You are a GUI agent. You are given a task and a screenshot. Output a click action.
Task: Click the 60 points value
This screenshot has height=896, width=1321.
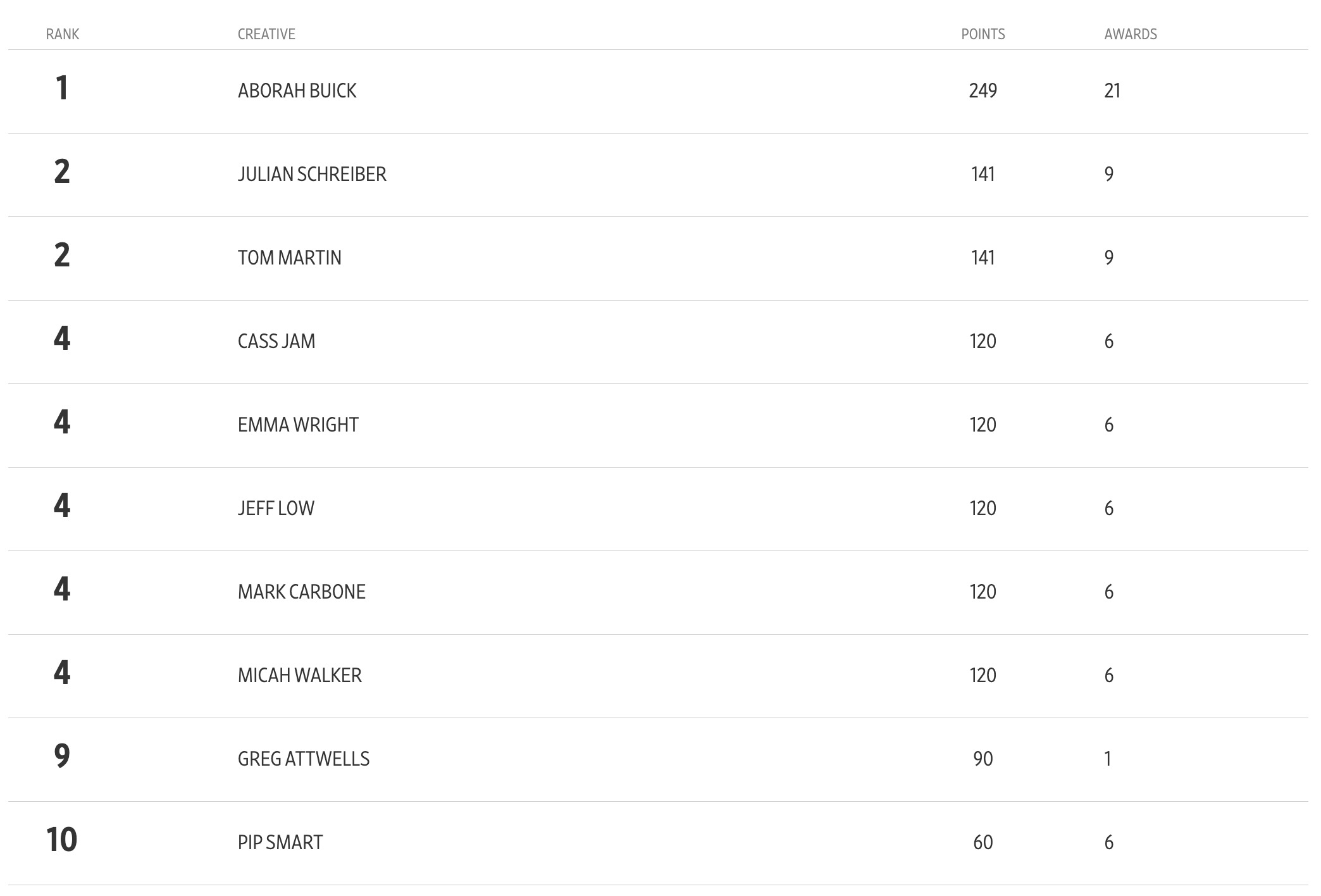[983, 842]
